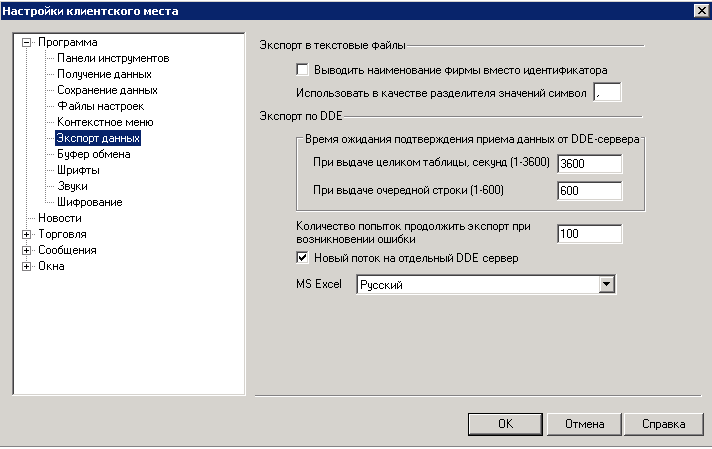Open the Справка help button
The width and height of the screenshot is (712, 449).
[663, 424]
